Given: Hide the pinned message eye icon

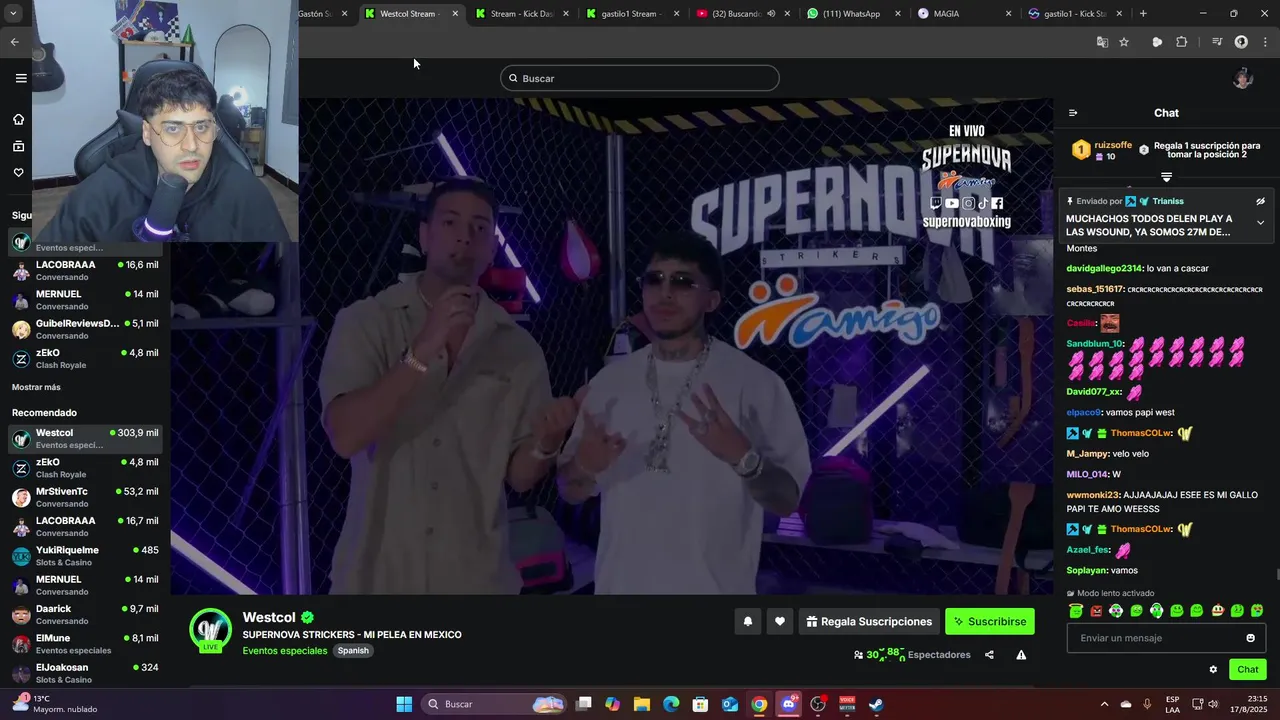Looking at the screenshot, I should click(x=1260, y=201).
